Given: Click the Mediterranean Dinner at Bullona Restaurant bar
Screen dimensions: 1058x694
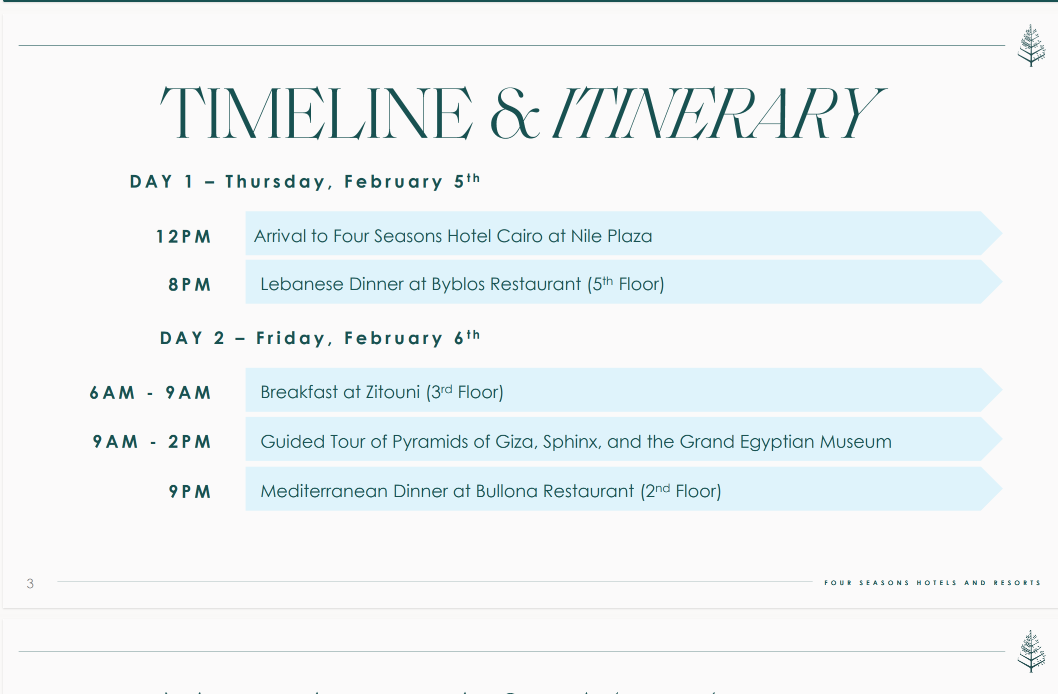Looking at the screenshot, I should point(623,489).
